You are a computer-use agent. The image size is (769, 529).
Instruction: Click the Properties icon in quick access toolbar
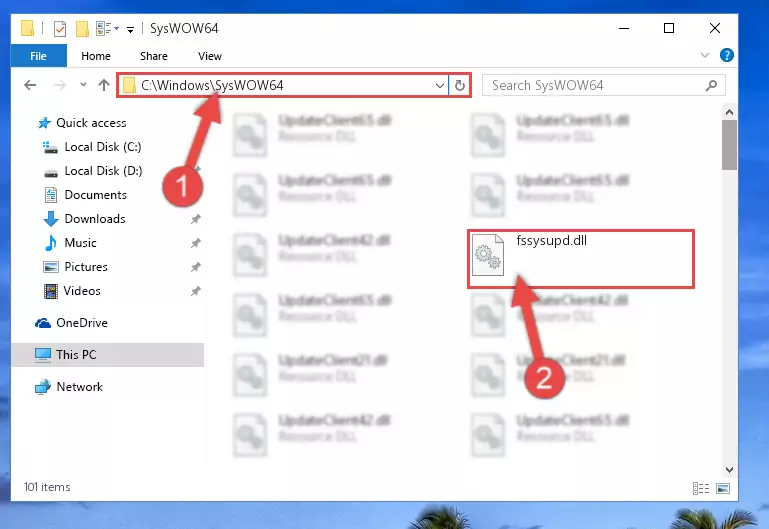pyautogui.click(x=59, y=29)
